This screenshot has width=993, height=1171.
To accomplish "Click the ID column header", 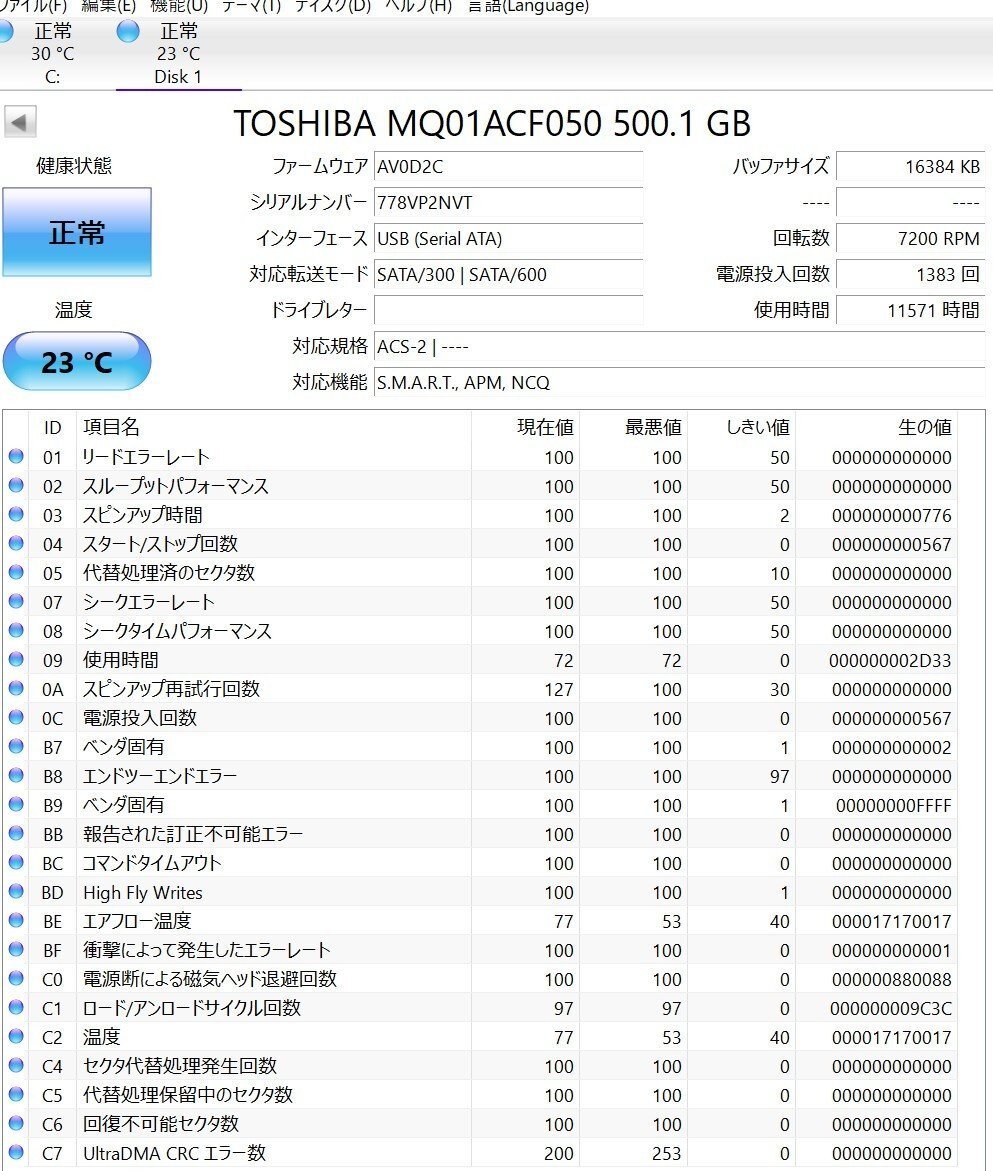I will [x=52, y=426].
